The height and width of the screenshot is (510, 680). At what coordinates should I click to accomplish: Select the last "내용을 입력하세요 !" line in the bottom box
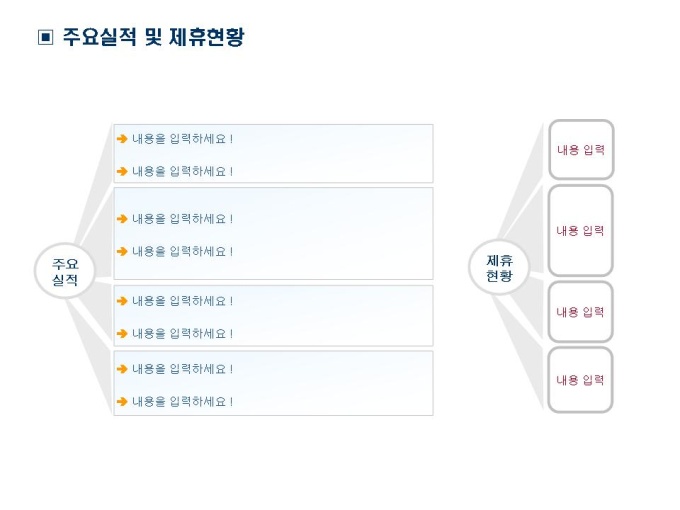[x=182, y=401]
